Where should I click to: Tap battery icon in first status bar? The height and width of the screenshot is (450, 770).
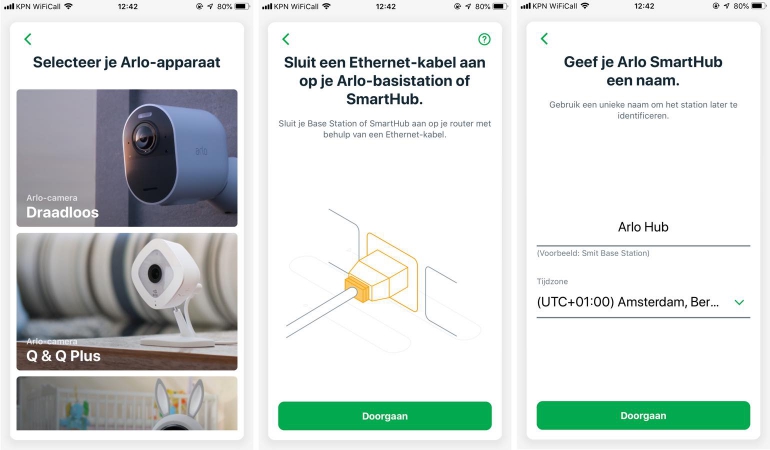click(x=242, y=6)
